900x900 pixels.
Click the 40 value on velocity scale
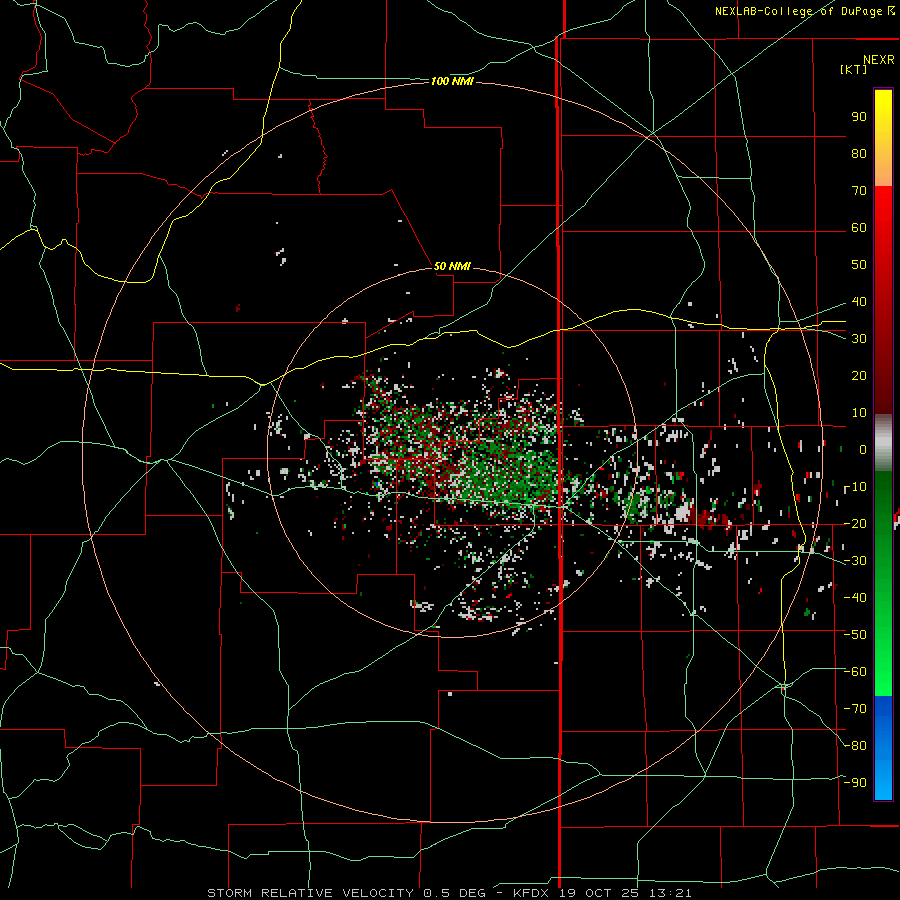pos(859,302)
